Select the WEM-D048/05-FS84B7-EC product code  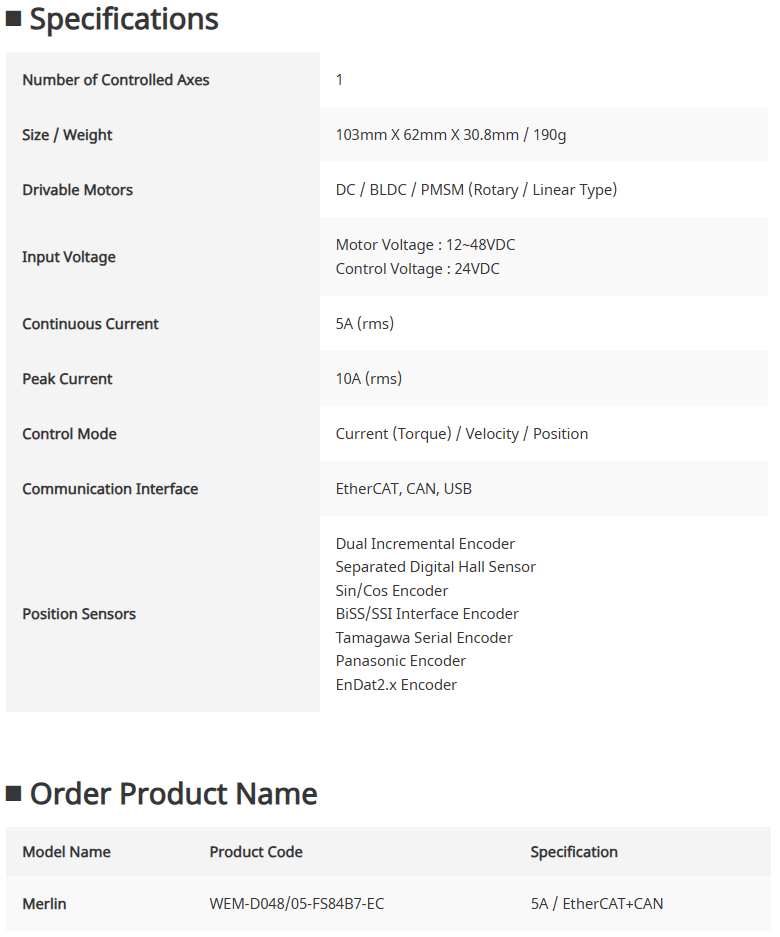pos(296,904)
